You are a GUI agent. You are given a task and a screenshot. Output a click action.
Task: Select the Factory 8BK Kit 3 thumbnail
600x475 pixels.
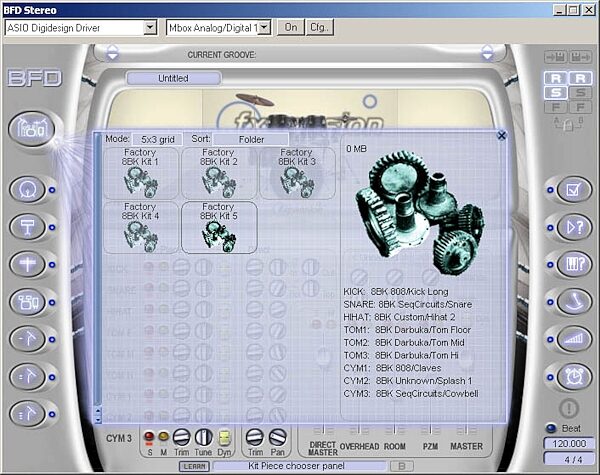297,173
